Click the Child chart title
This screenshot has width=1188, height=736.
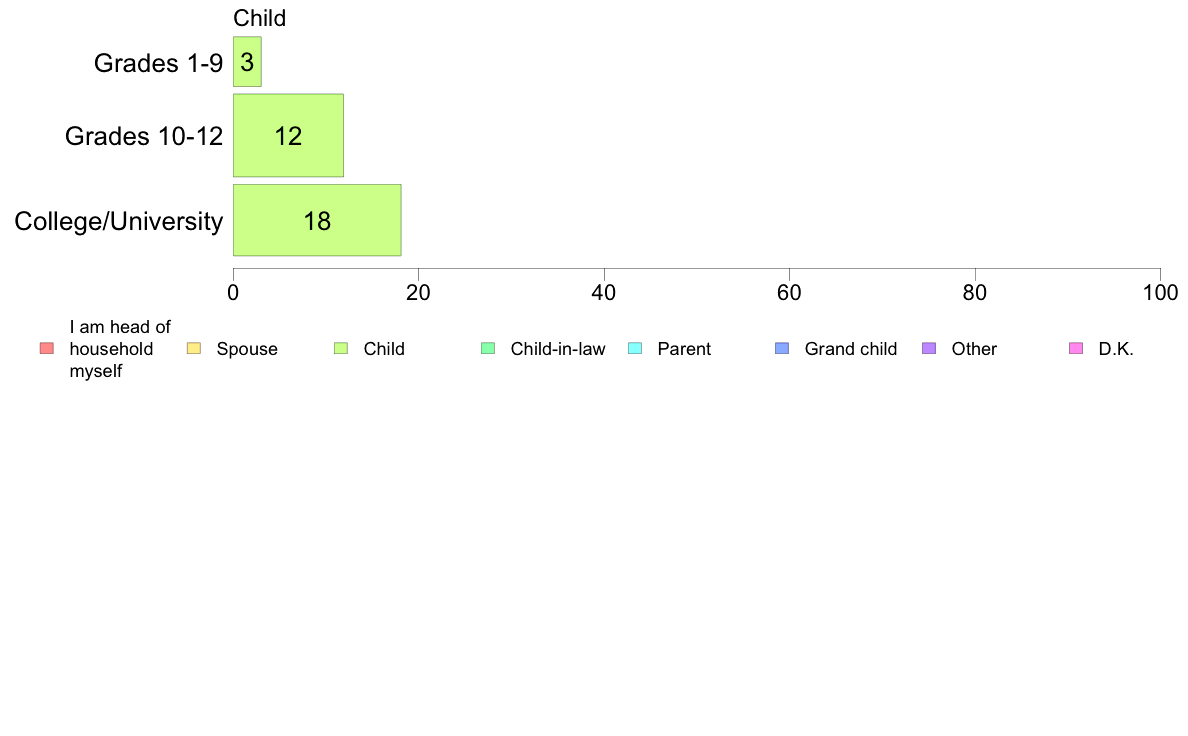click(259, 18)
